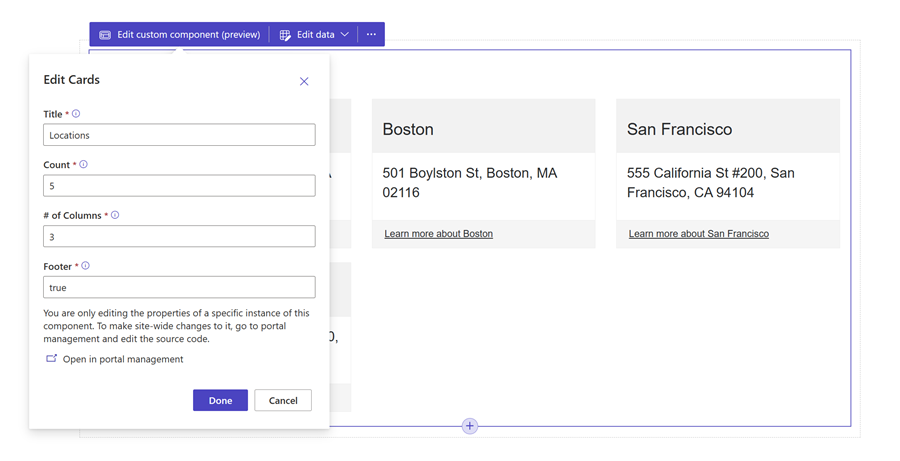Image resolution: width=900 pixels, height=461 pixels.
Task: Click the Footer field info icon
Action: [85, 266]
